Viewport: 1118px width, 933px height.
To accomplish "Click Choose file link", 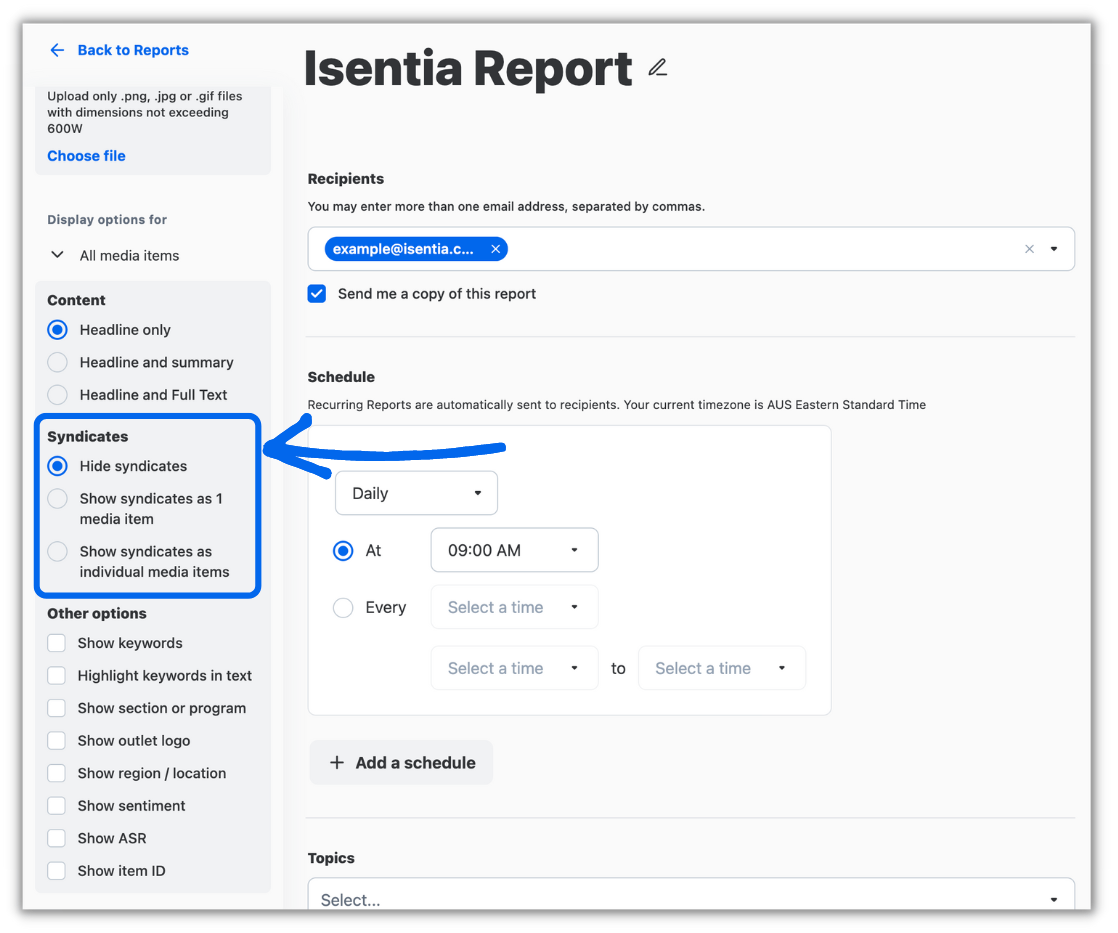I will click(x=86, y=155).
